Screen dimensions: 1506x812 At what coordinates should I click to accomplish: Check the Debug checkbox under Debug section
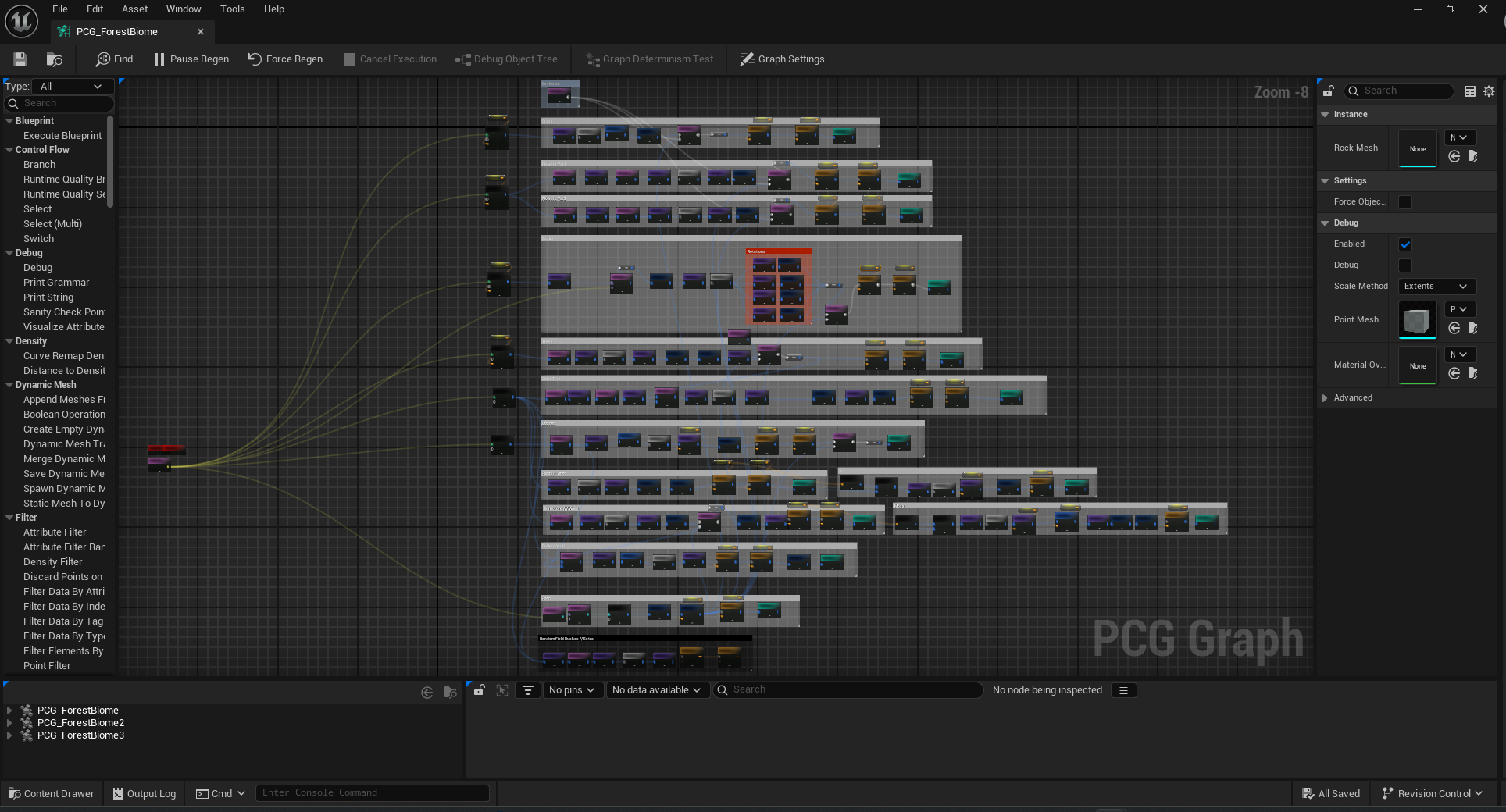pyautogui.click(x=1405, y=265)
